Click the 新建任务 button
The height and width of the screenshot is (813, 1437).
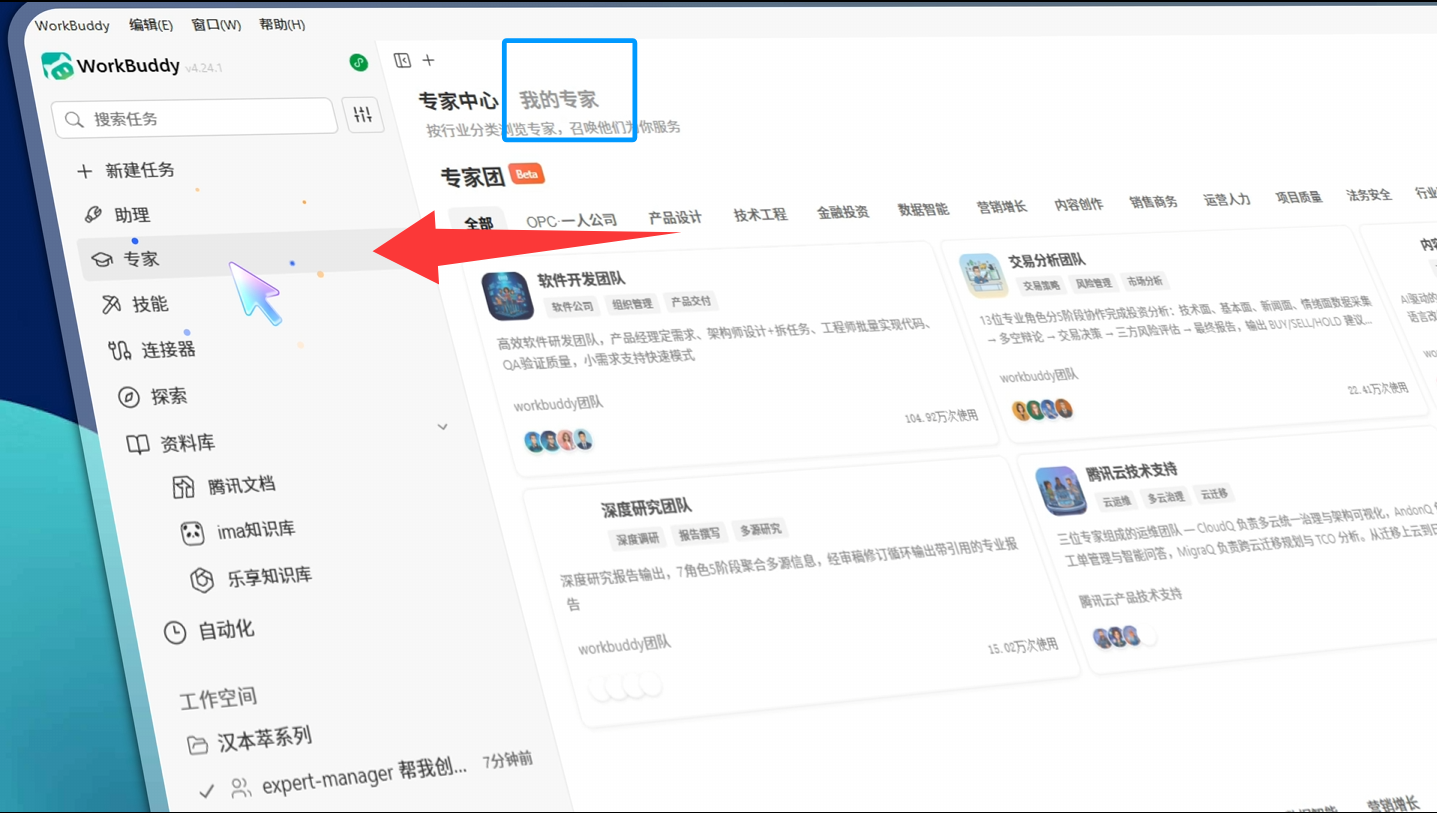coord(126,170)
